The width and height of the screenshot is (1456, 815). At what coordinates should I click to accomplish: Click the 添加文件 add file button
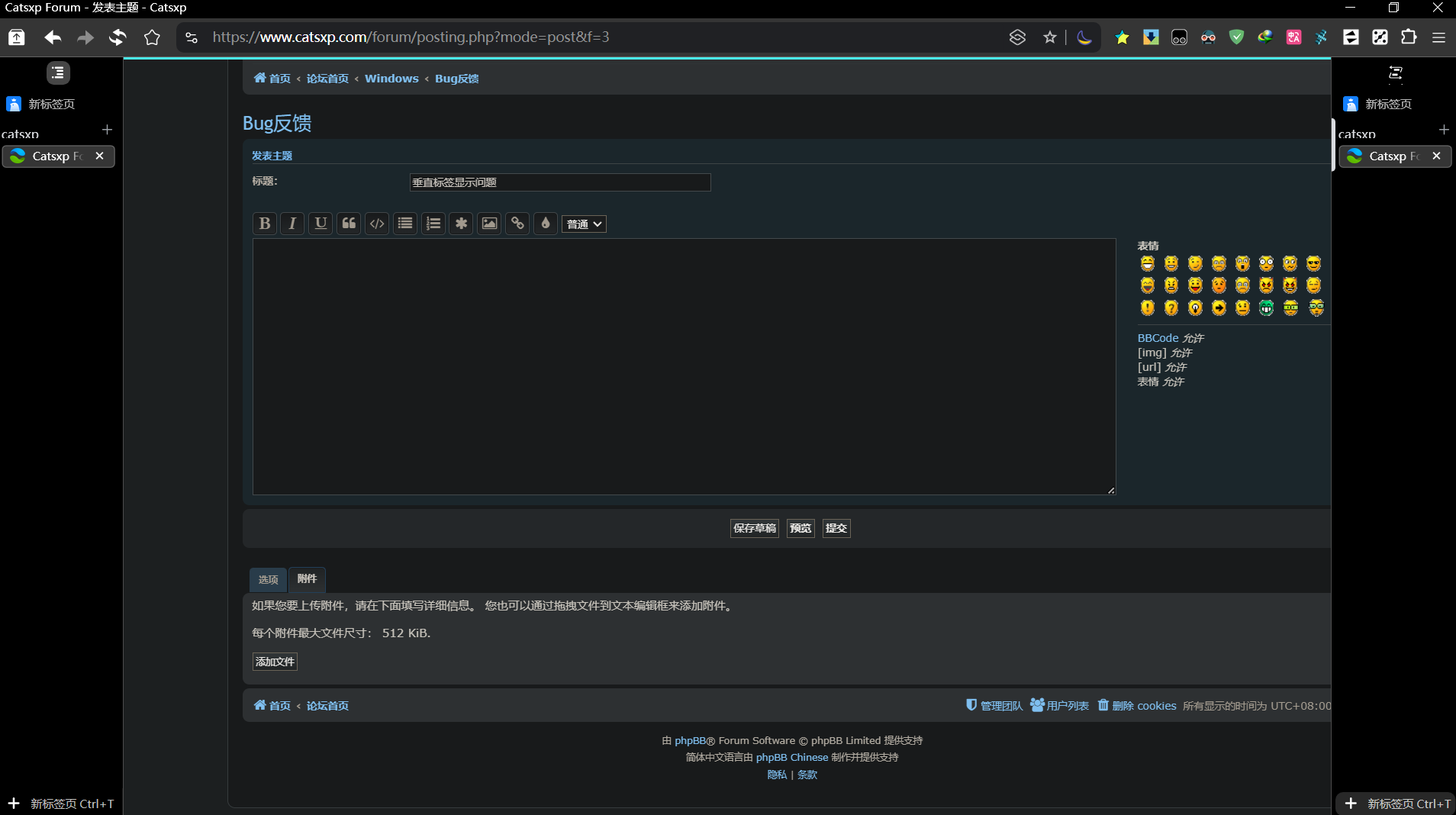coord(275,662)
